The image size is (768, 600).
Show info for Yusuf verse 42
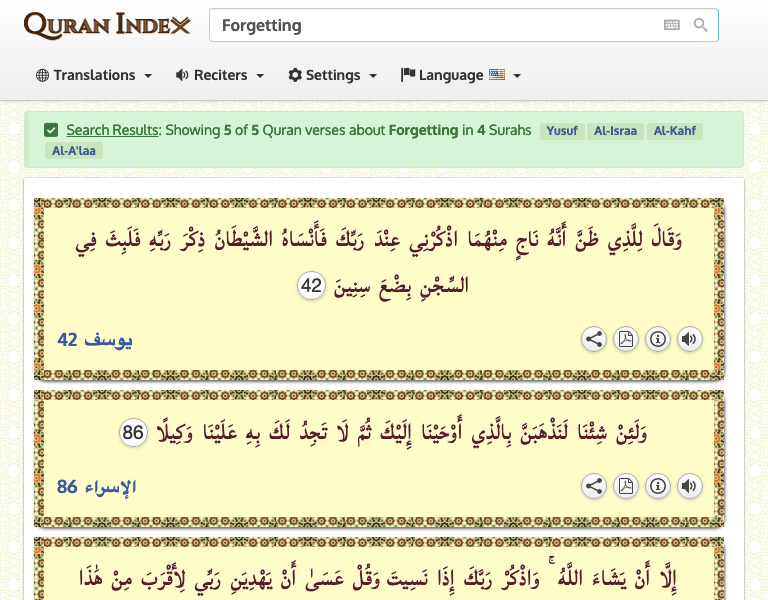click(x=657, y=339)
